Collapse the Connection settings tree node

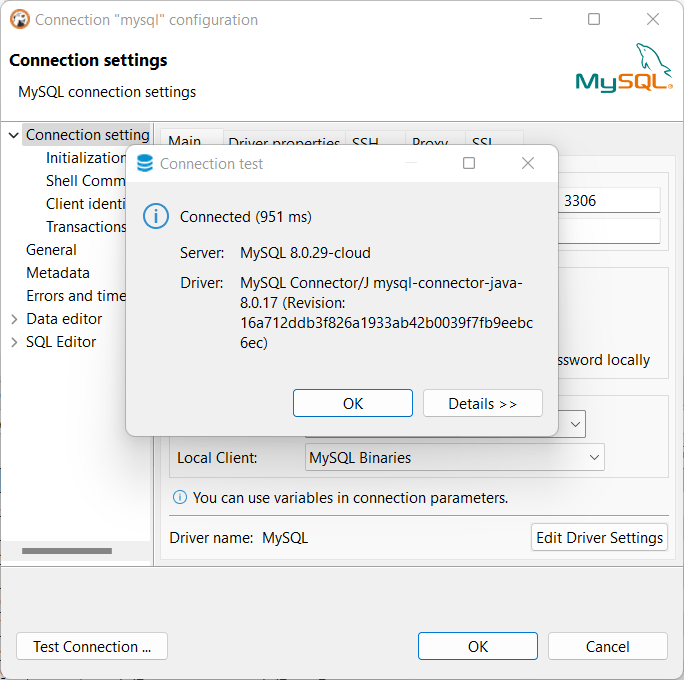pos(13,135)
